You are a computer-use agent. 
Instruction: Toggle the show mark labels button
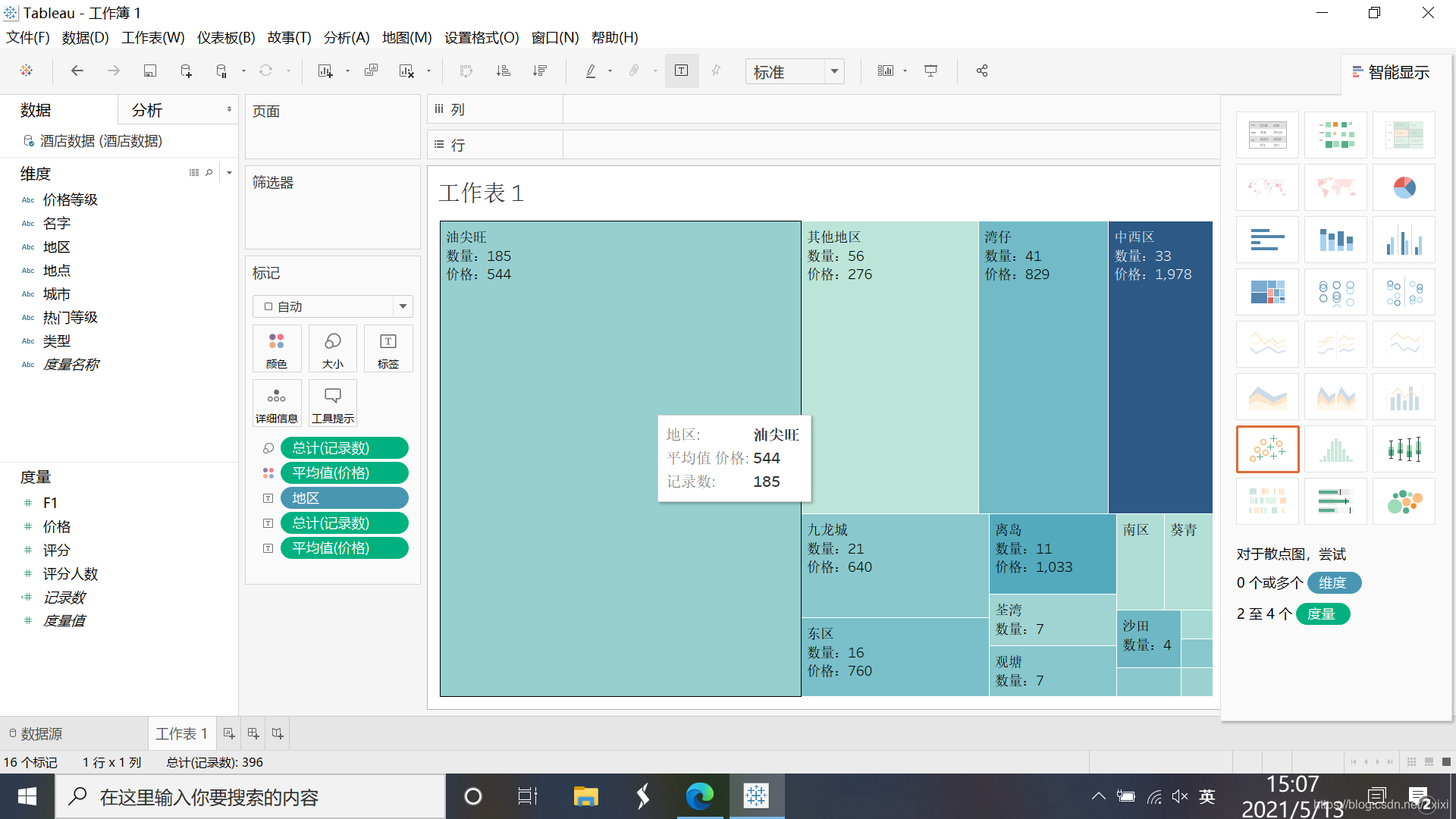coord(682,71)
